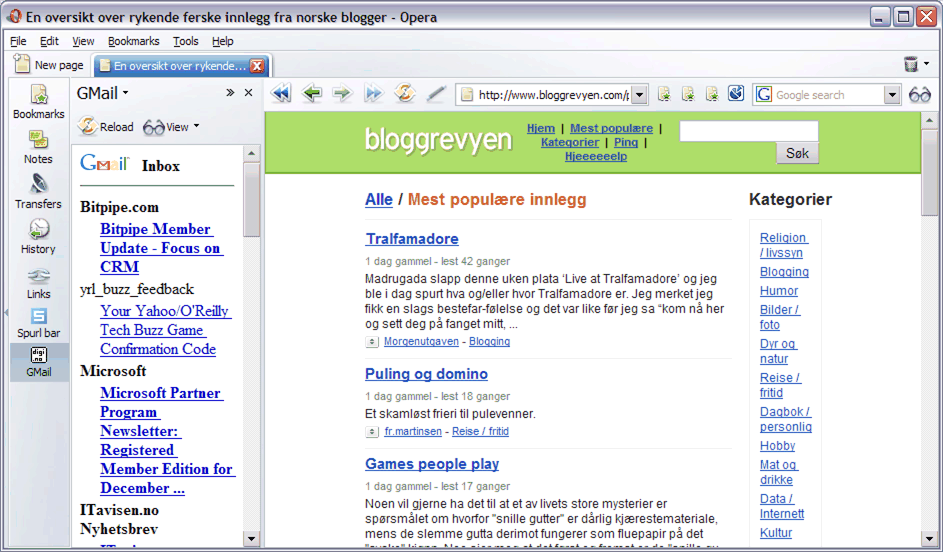The image size is (943, 552).
Task: Open the Spurl bar panel
Action: click(x=38, y=324)
